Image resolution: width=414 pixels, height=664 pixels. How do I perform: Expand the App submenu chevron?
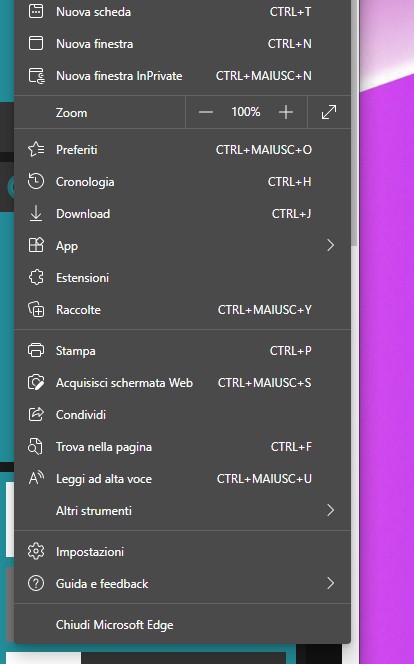331,245
